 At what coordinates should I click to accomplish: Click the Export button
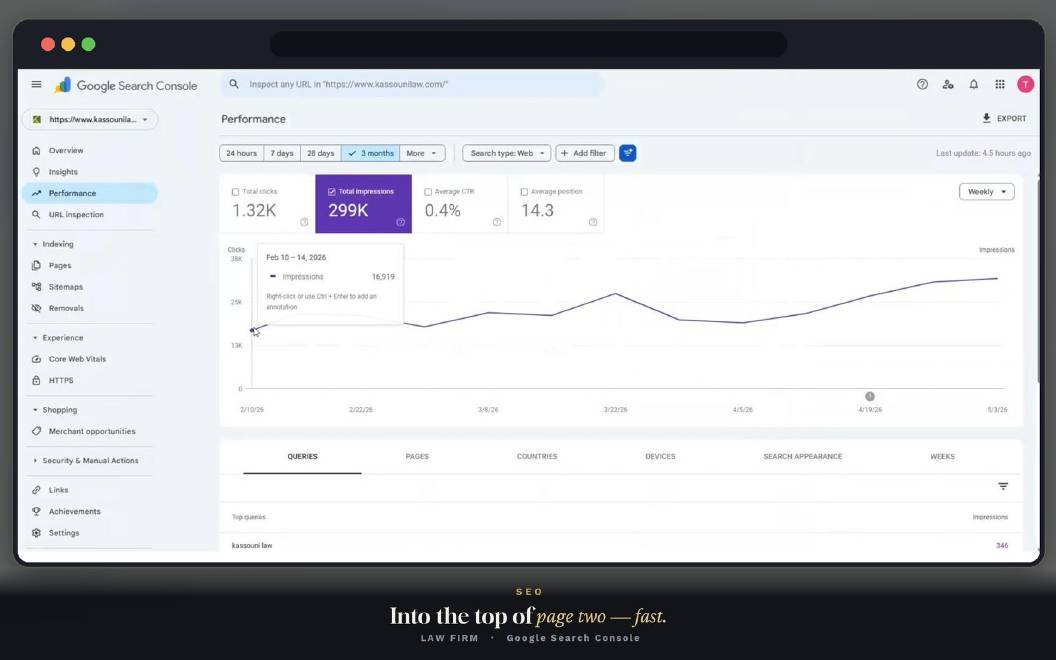tap(1004, 118)
